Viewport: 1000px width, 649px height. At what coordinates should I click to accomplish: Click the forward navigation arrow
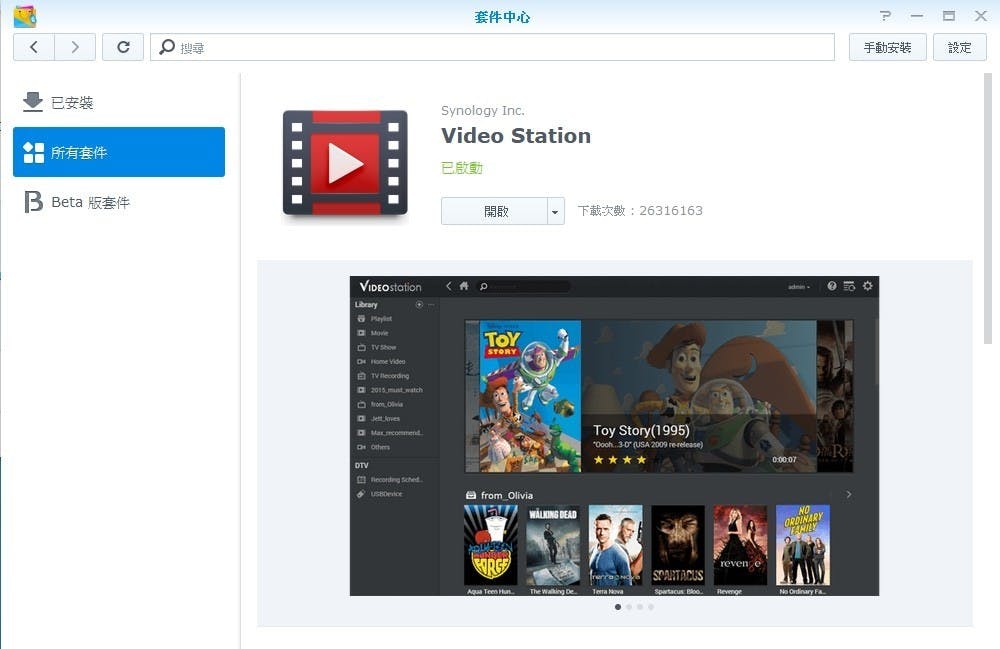[x=75, y=47]
